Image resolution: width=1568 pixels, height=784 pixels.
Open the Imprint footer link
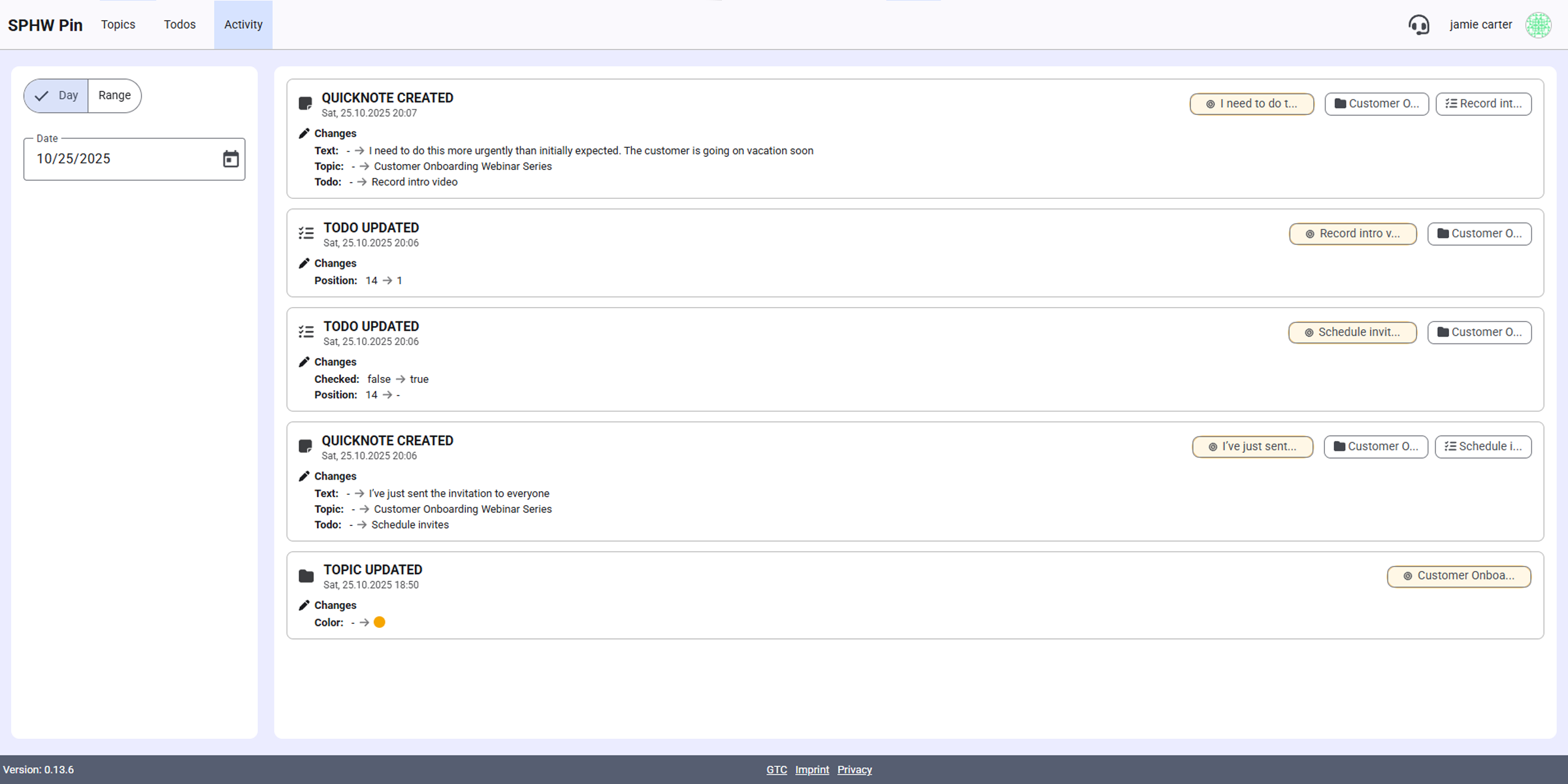pyautogui.click(x=811, y=770)
